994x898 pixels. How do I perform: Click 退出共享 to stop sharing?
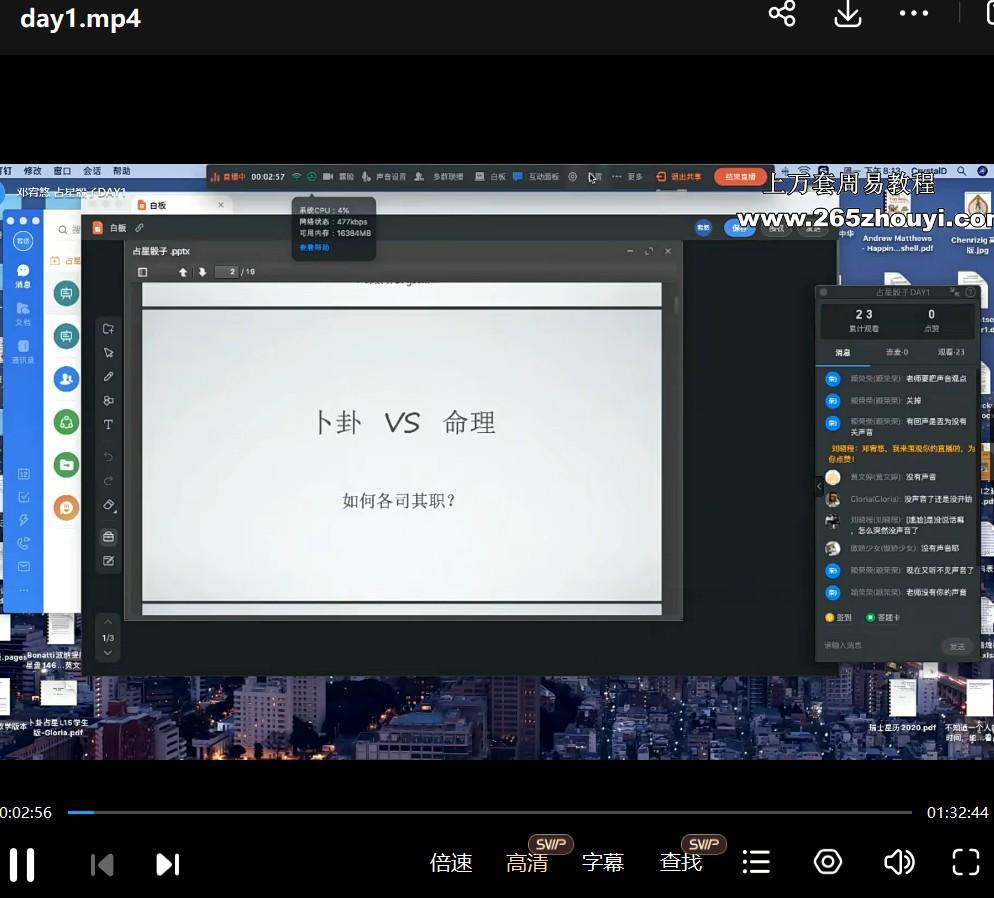[x=679, y=176]
